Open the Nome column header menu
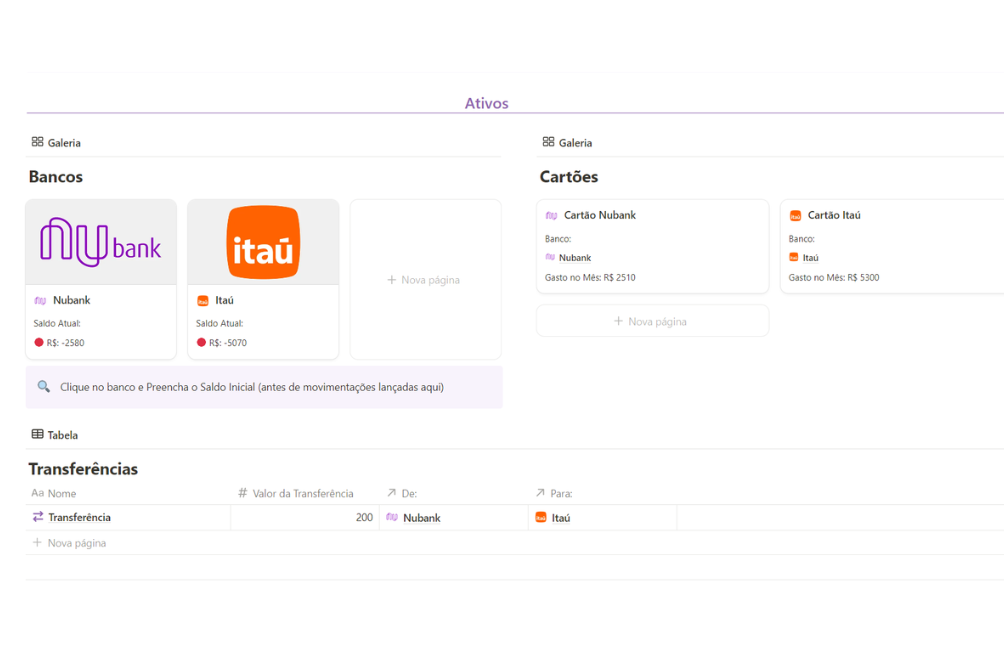 [61, 493]
